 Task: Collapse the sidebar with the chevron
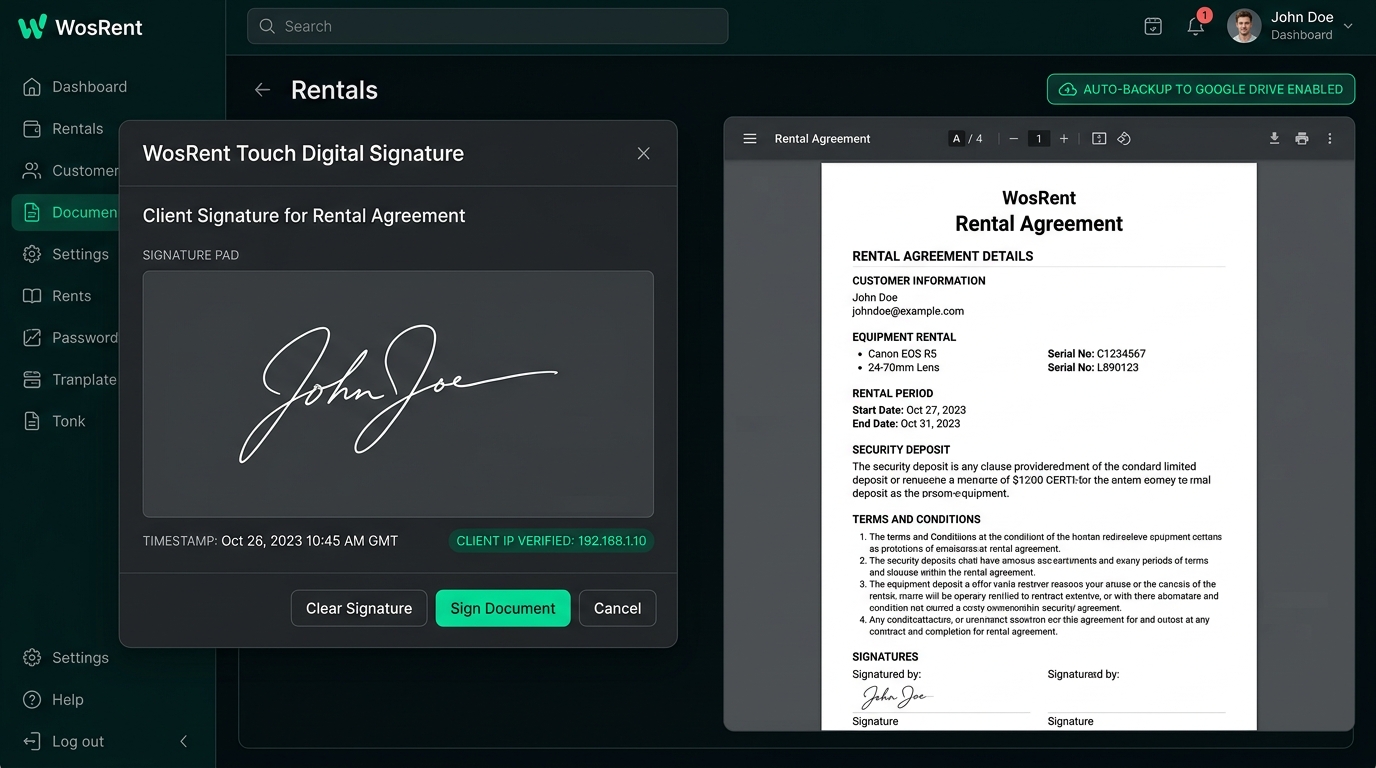pyautogui.click(x=183, y=741)
